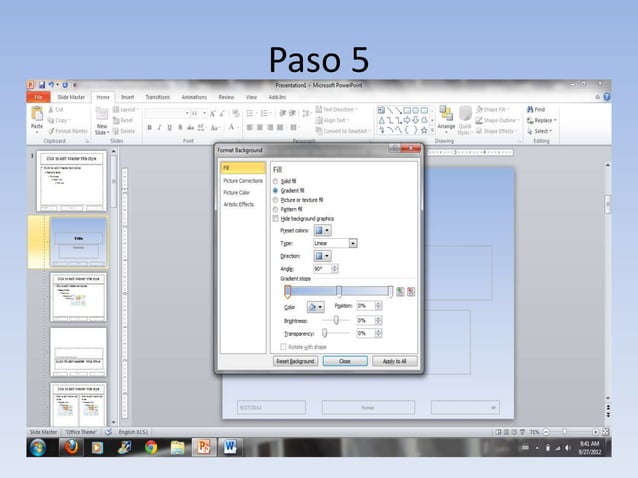
Task: Expand the shapes gallery More arrow
Action: (x=432, y=131)
